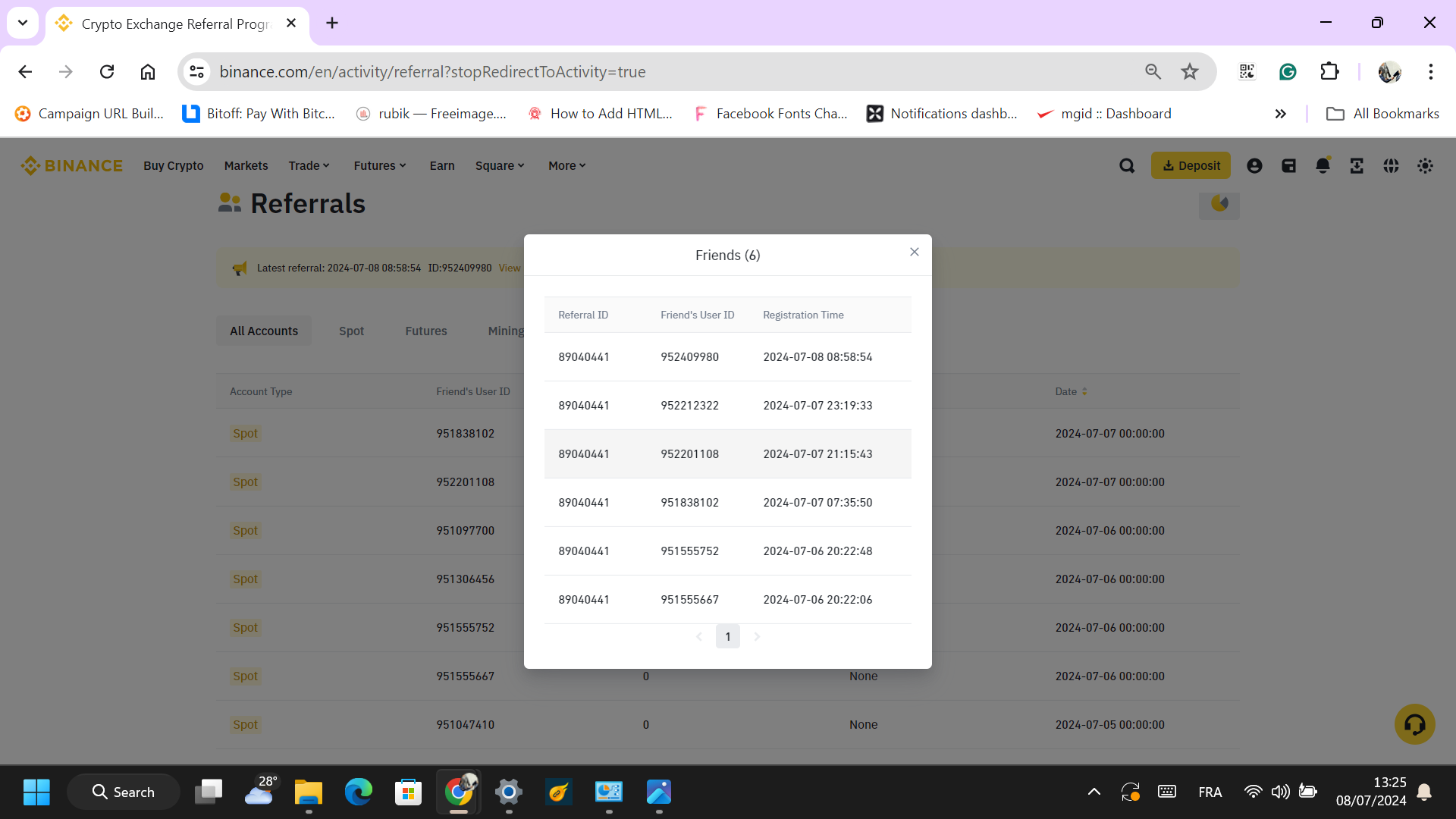This screenshot has width=1456, height=819.
Task: Expand the Futures dropdown in navbar
Action: click(379, 165)
